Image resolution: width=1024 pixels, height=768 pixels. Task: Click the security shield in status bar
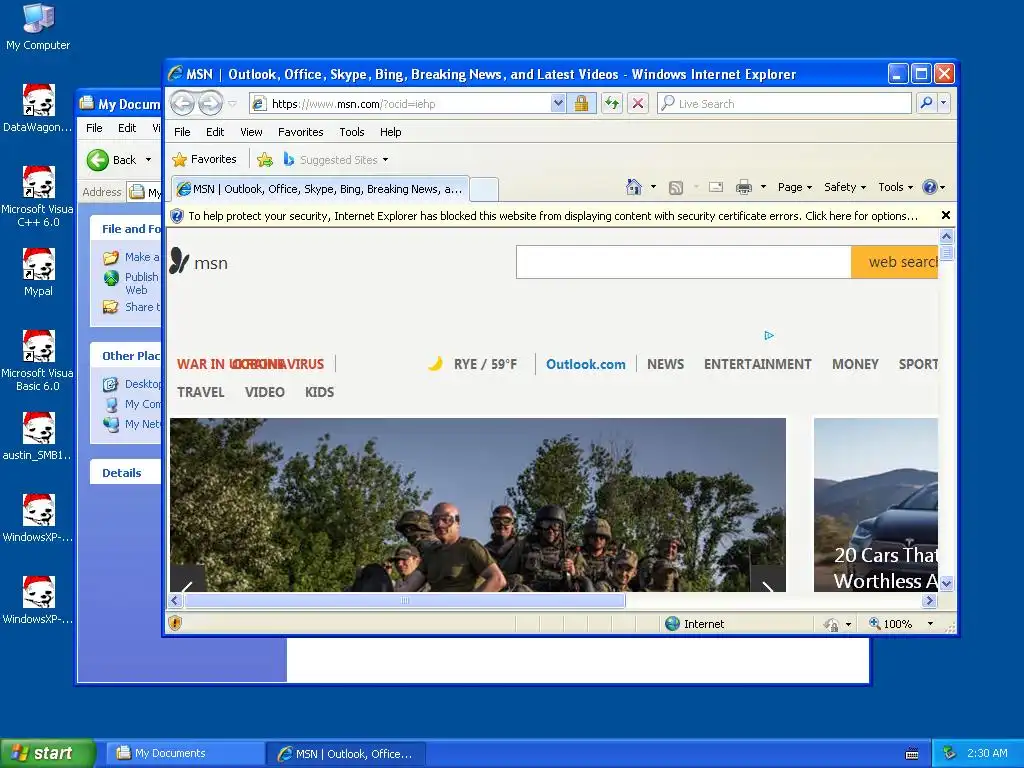click(175, 623)
